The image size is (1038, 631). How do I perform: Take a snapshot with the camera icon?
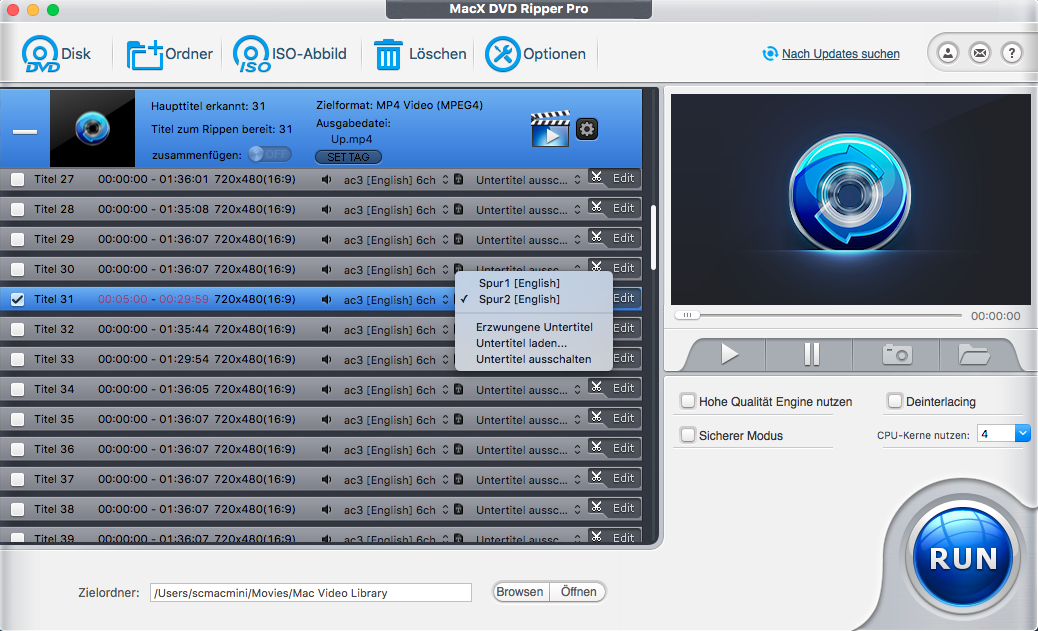coord(897,354)
